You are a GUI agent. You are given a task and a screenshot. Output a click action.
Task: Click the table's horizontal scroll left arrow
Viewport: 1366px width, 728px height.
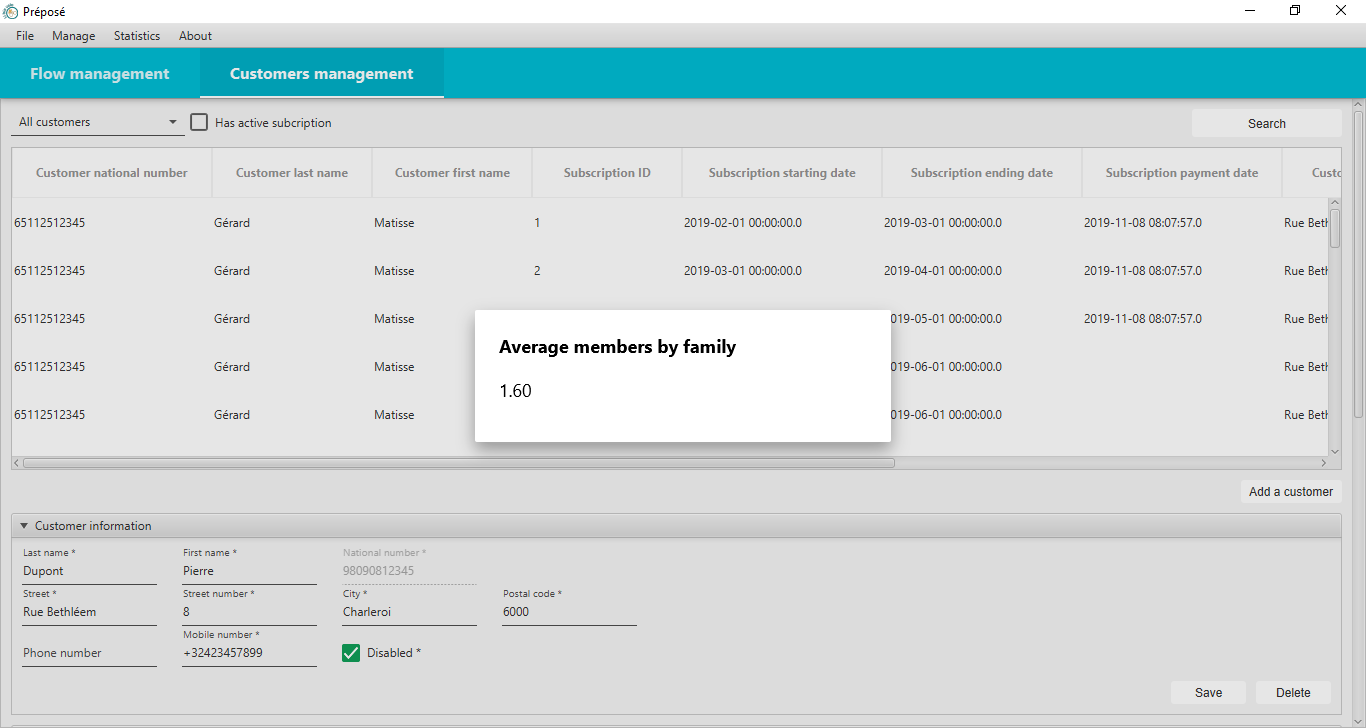point(17,463)
